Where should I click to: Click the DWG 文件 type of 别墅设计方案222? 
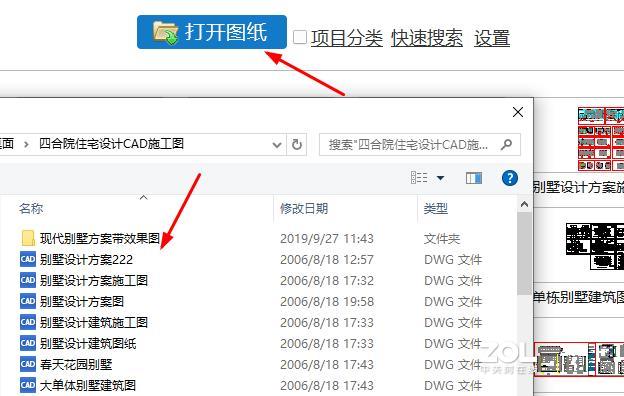(453, 260)
